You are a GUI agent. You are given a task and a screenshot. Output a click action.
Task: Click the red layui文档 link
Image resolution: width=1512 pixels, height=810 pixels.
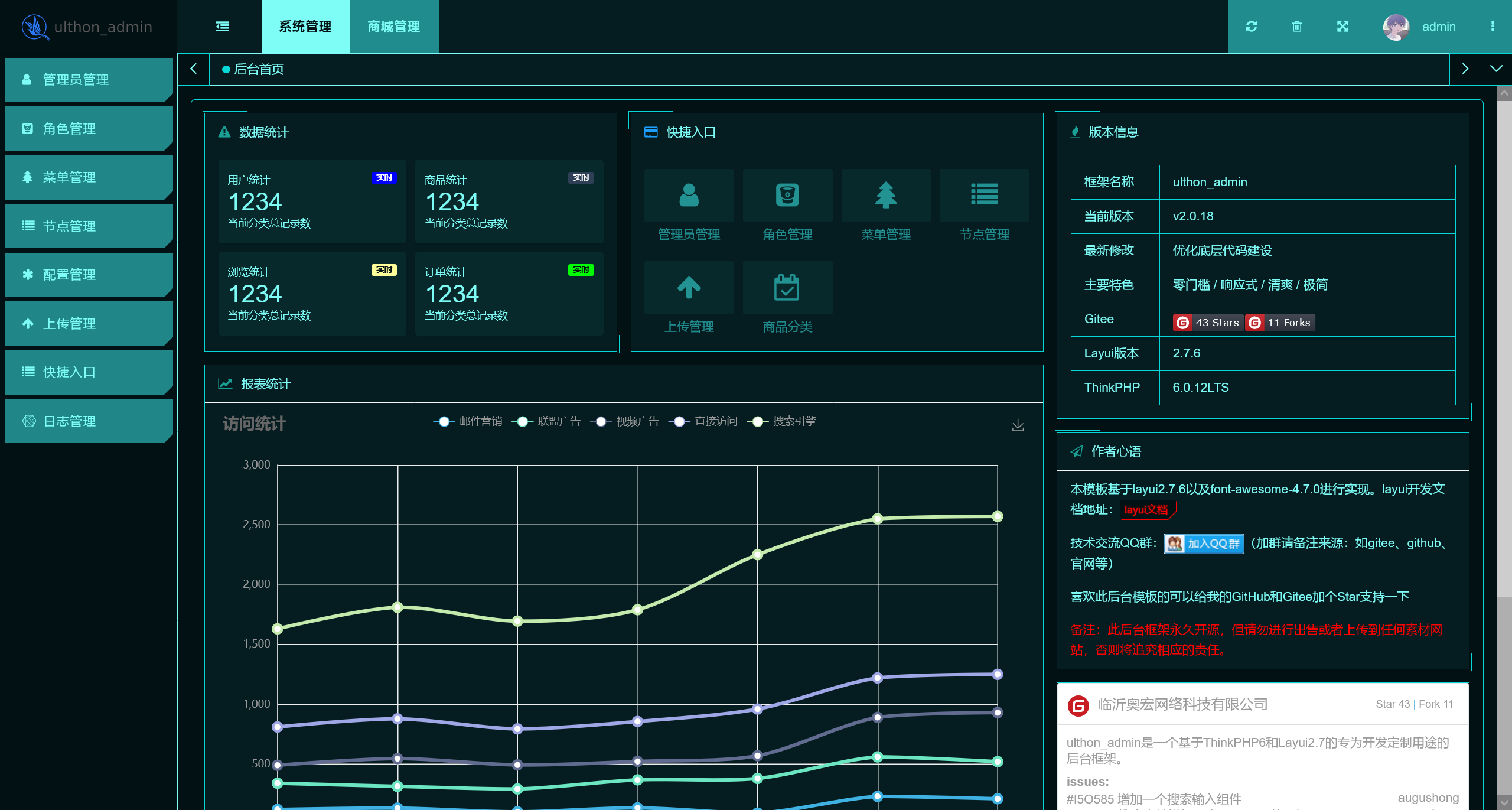pos(1146,510)
